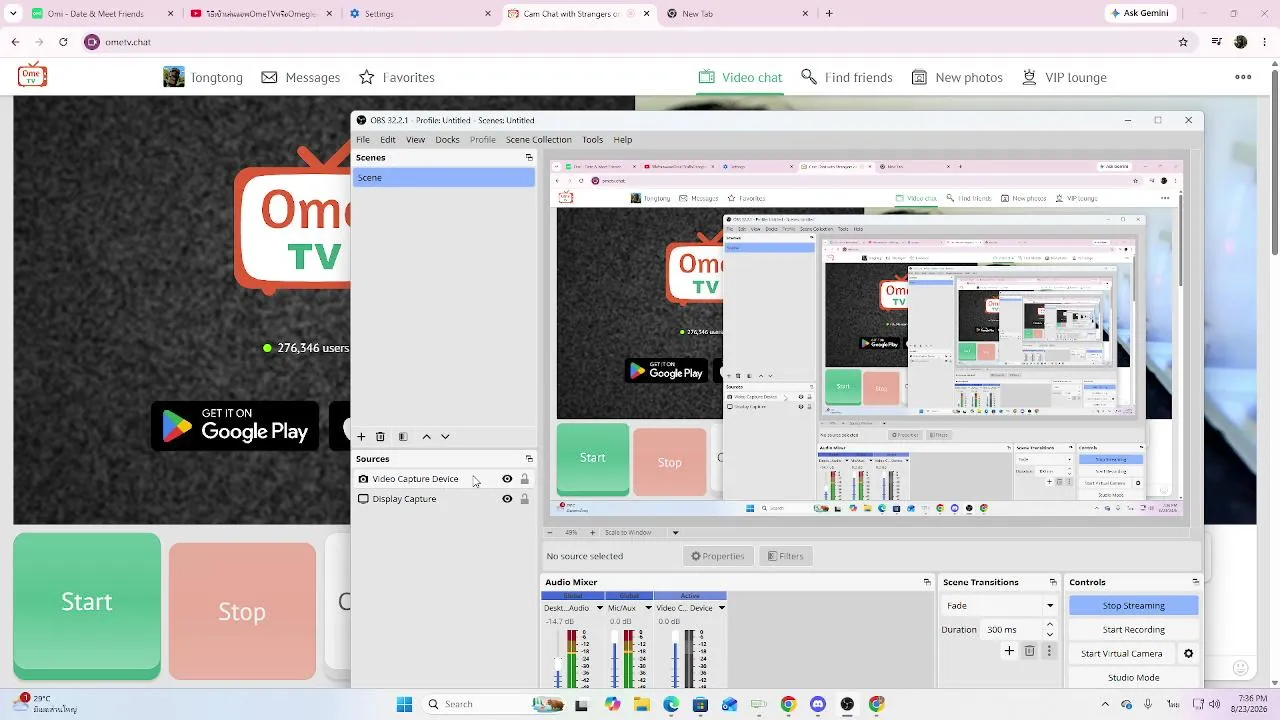This screenshot has height=720, width=1280.
Task: Click Stop Streaming in OBS Controls
Action: tap(1133, 606)
